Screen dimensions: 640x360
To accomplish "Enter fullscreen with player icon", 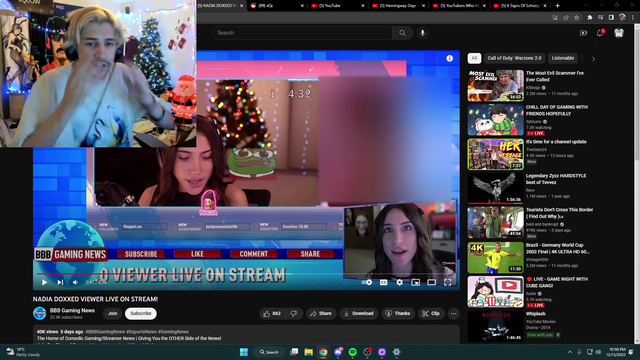I will (x=447, y=282).
